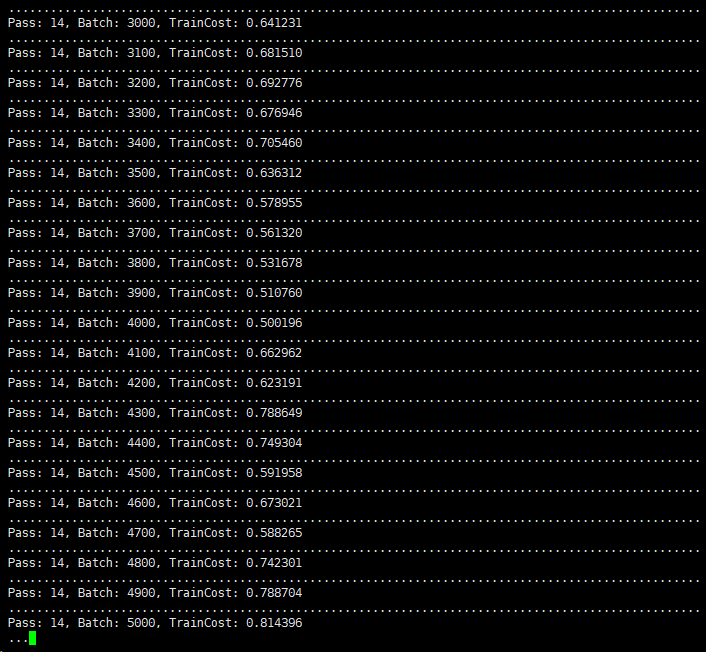Click the Batch 3400 log entry
The width and height of the screenshot is (706, 652).
point(155,143)
